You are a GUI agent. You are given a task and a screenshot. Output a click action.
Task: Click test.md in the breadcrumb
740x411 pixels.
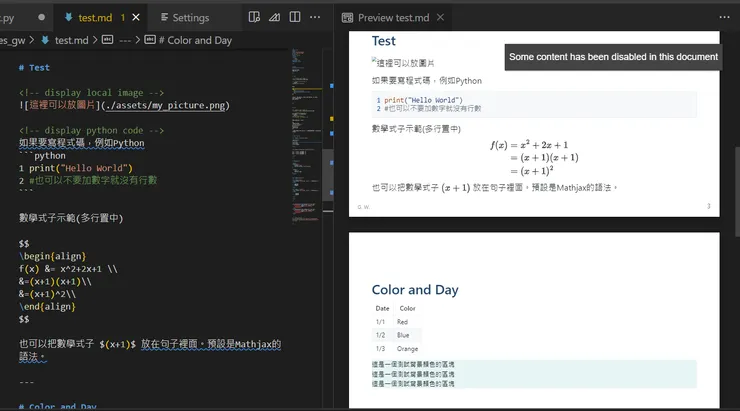72,41
